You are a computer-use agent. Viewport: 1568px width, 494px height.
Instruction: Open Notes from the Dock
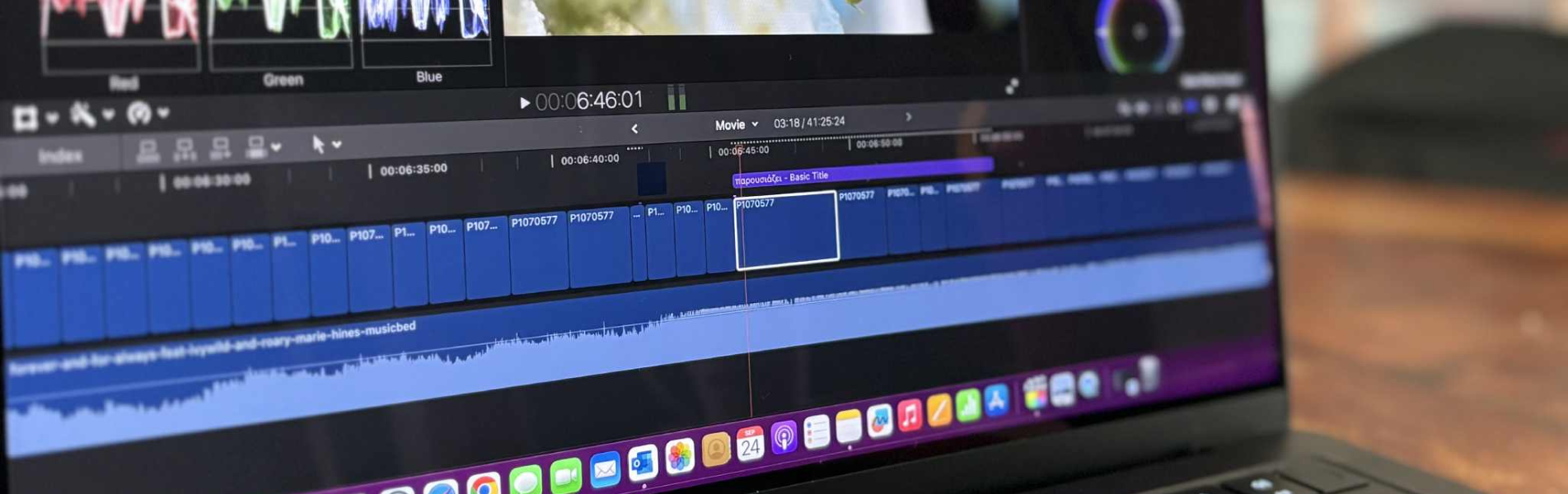(x=849, y=426)
